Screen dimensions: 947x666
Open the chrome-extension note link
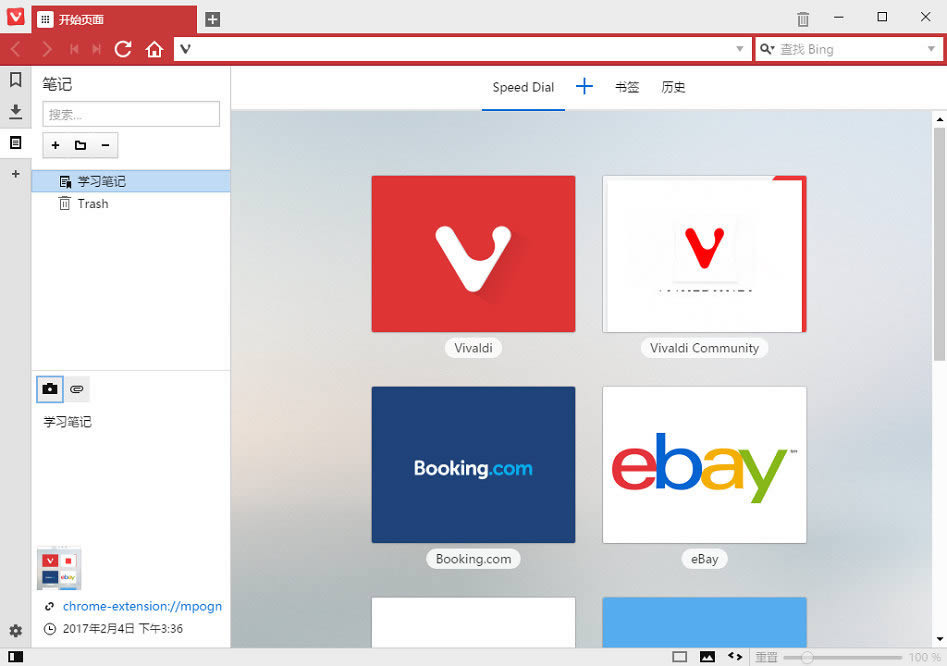[x=143, y=606]
